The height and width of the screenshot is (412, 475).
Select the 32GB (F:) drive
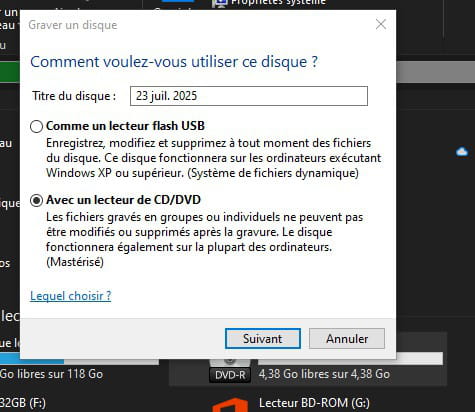23,403
